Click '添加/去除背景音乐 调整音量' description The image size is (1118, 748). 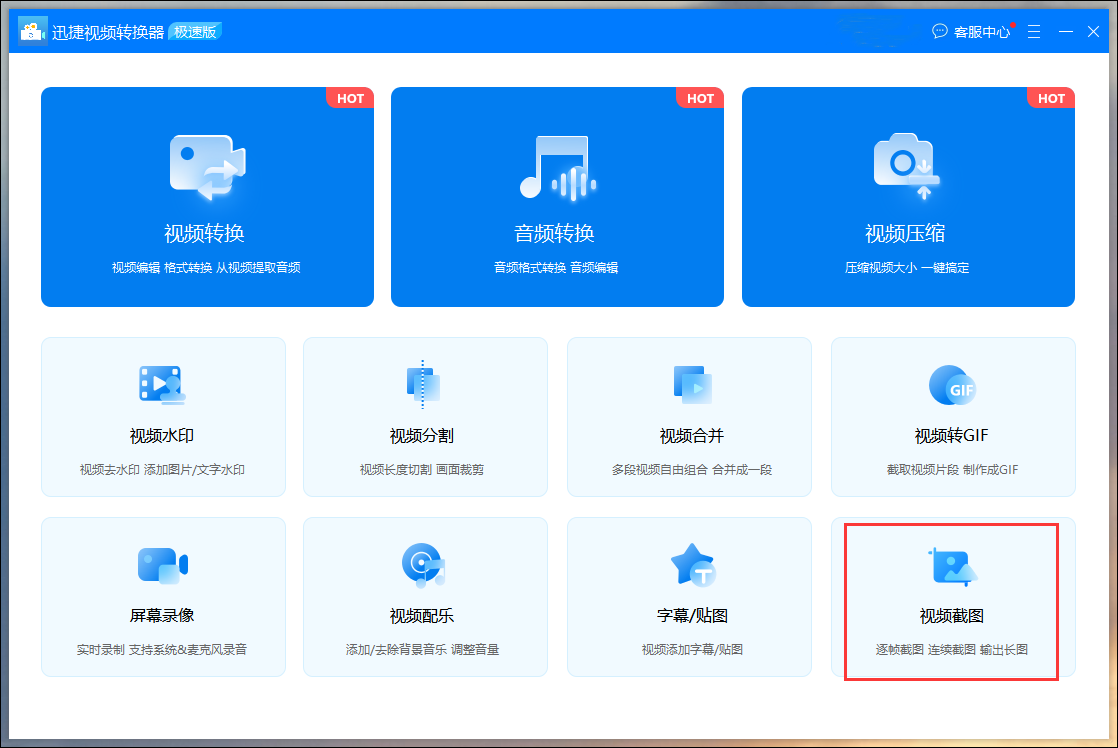(423, 650)
